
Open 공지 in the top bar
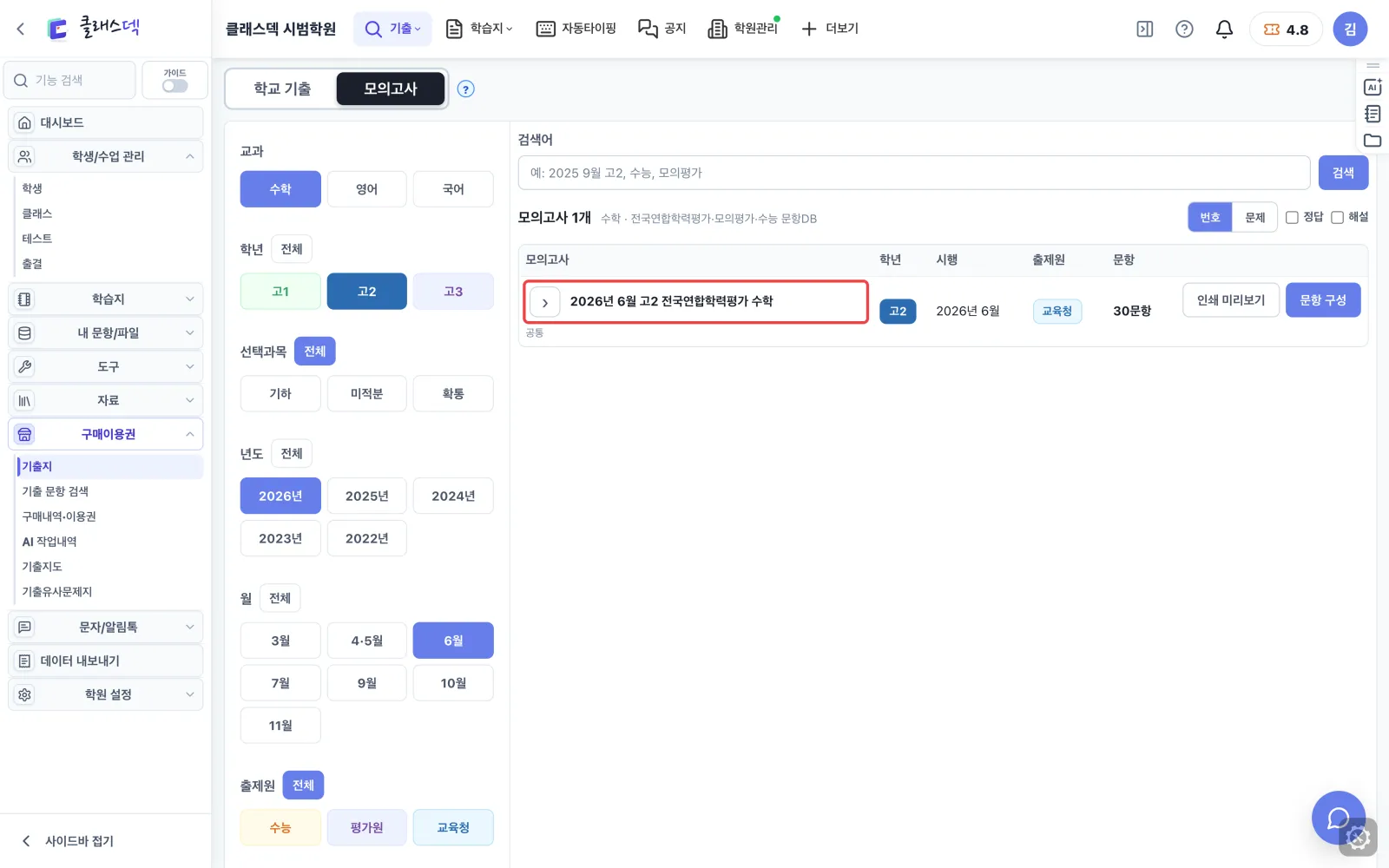tap(662, 29)
